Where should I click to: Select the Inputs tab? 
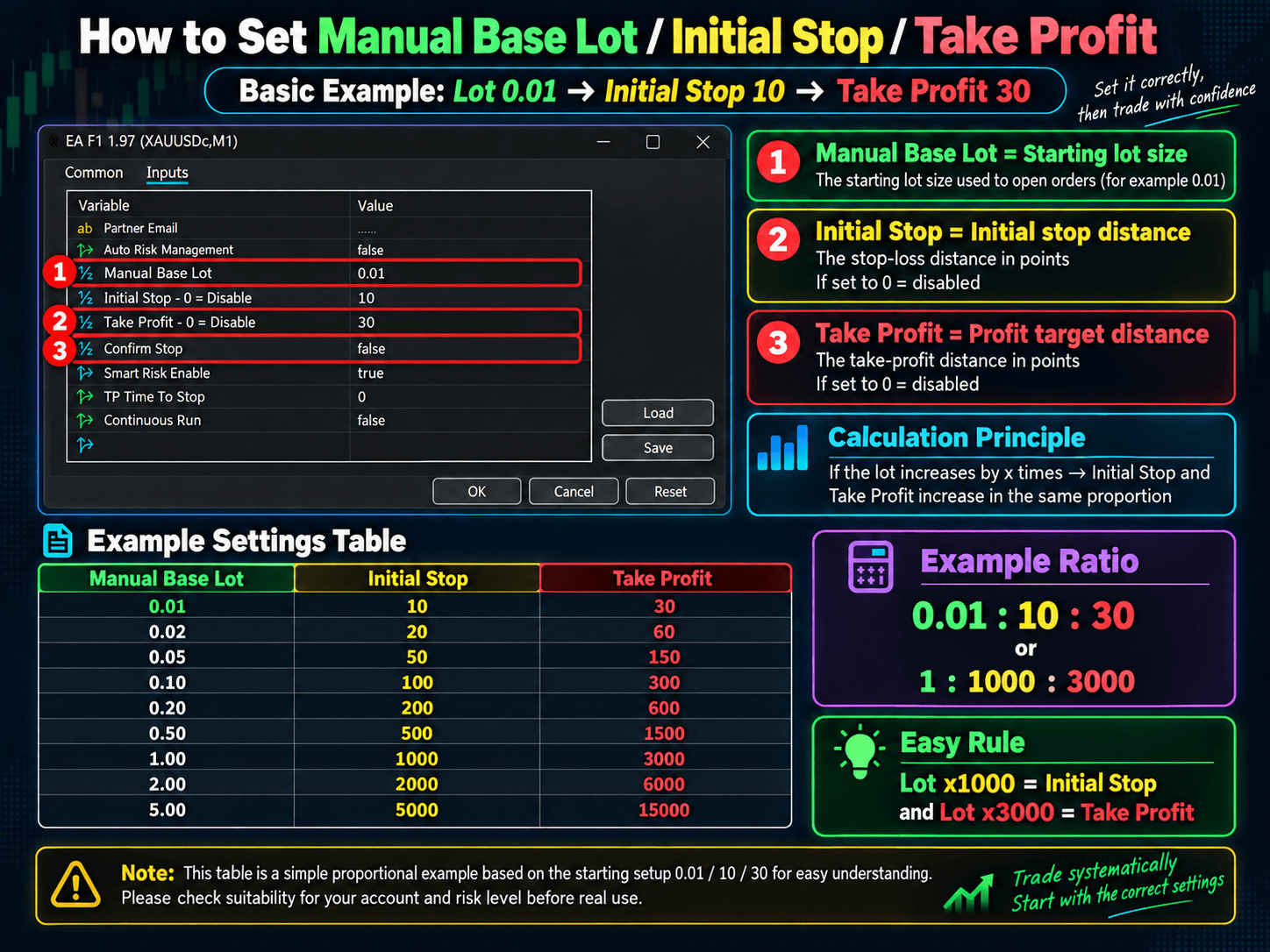click(x=168, y=173)
